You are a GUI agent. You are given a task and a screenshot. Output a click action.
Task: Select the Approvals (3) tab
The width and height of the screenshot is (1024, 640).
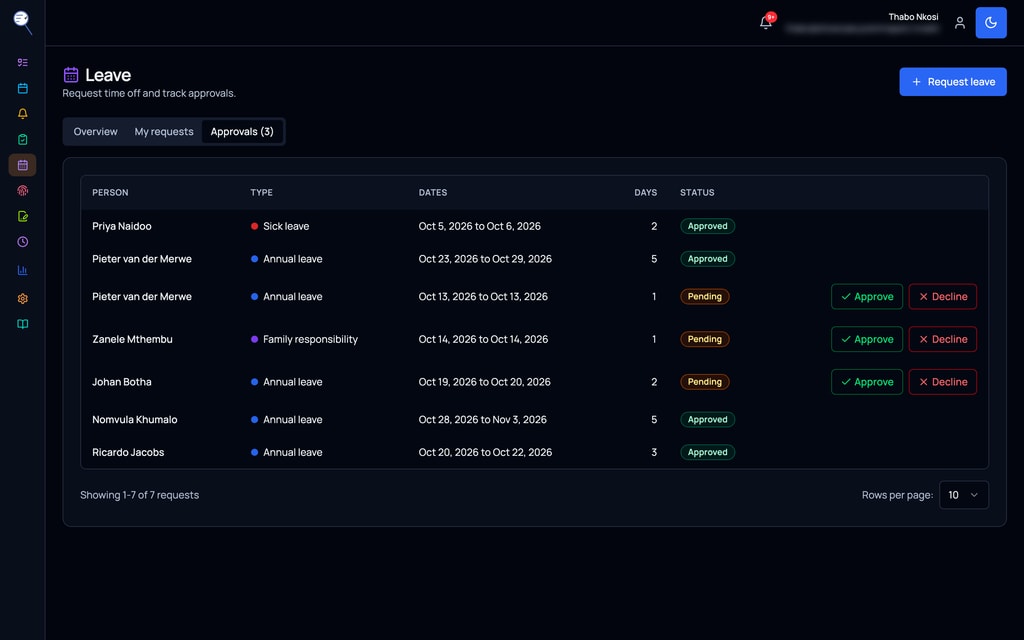tap(242, 131)
